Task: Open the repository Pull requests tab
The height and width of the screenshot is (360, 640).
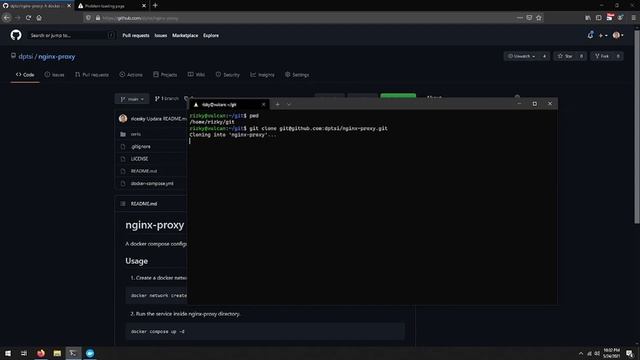Action: (x=92, y=75)
